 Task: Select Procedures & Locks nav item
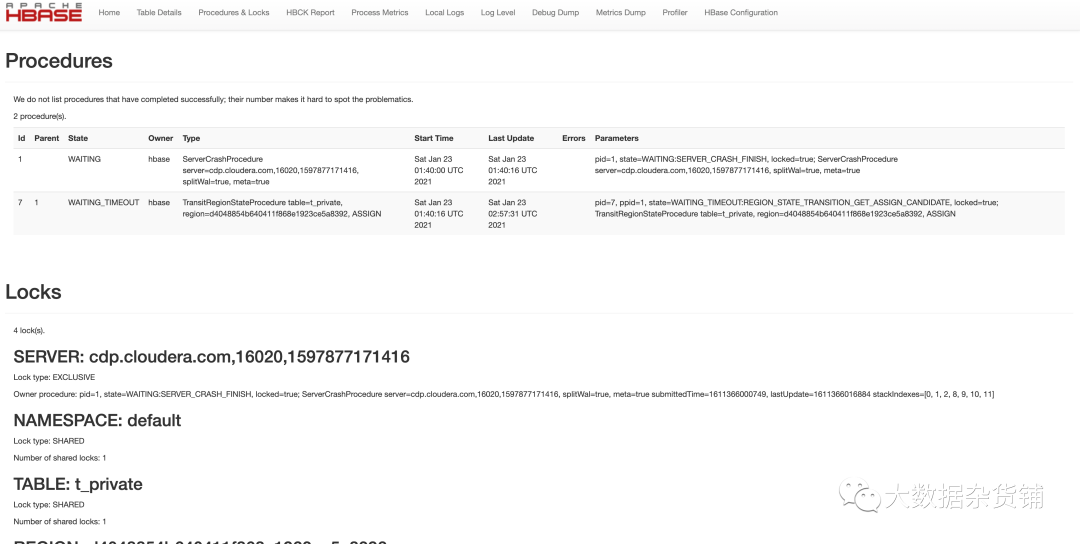coord(233,12)
